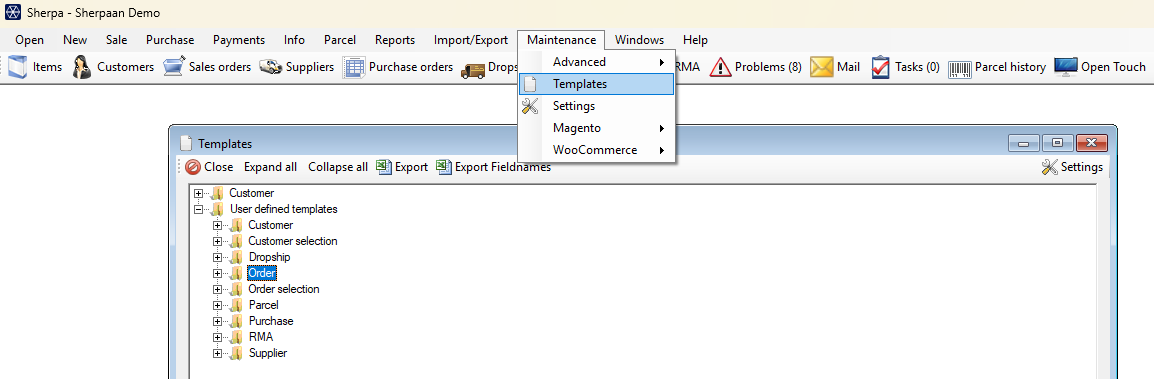Screen dimensions: 1154x379
Task: Open the WooCommerce submenu
Action: (596, 150)
